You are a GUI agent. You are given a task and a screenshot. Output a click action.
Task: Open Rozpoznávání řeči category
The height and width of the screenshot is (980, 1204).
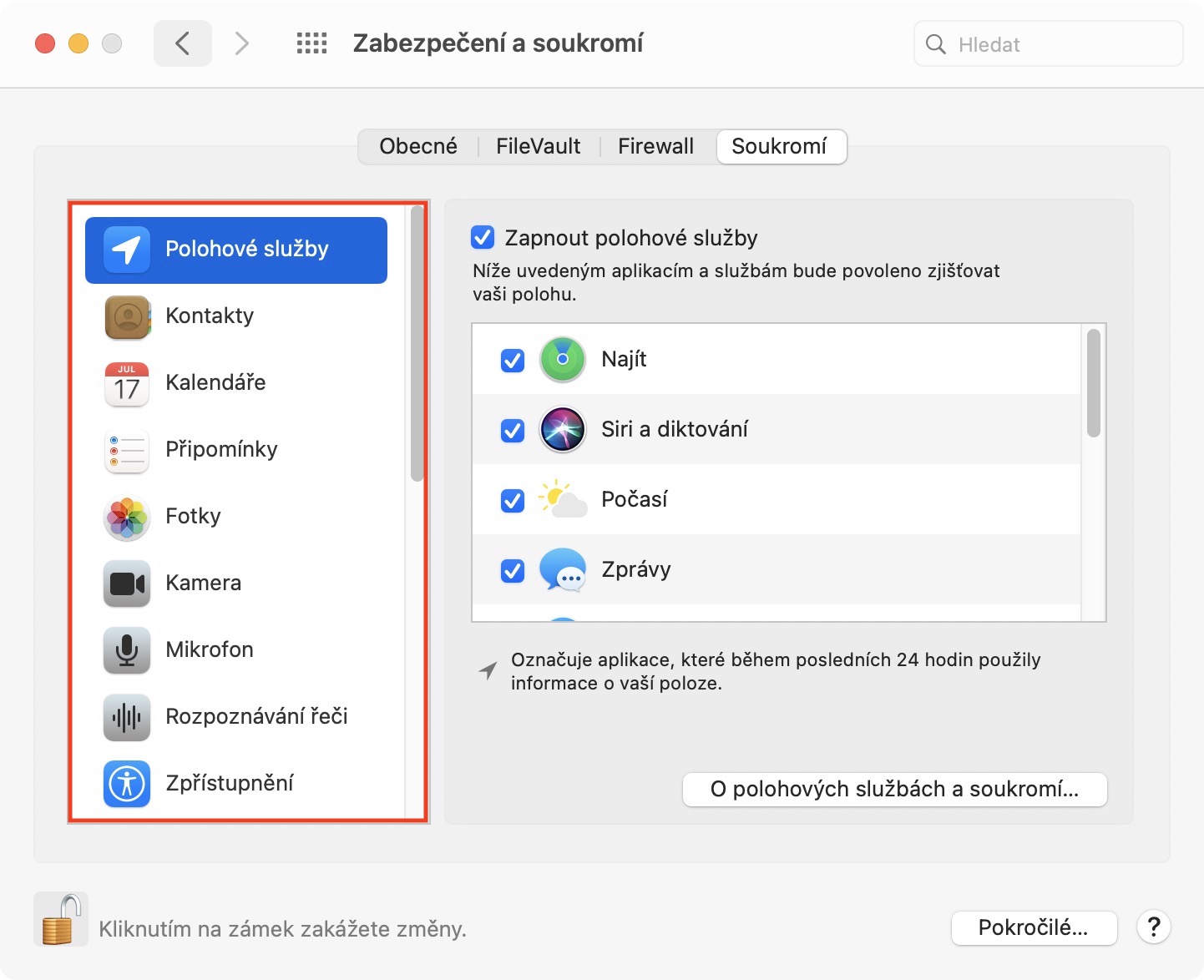(256, 717)
